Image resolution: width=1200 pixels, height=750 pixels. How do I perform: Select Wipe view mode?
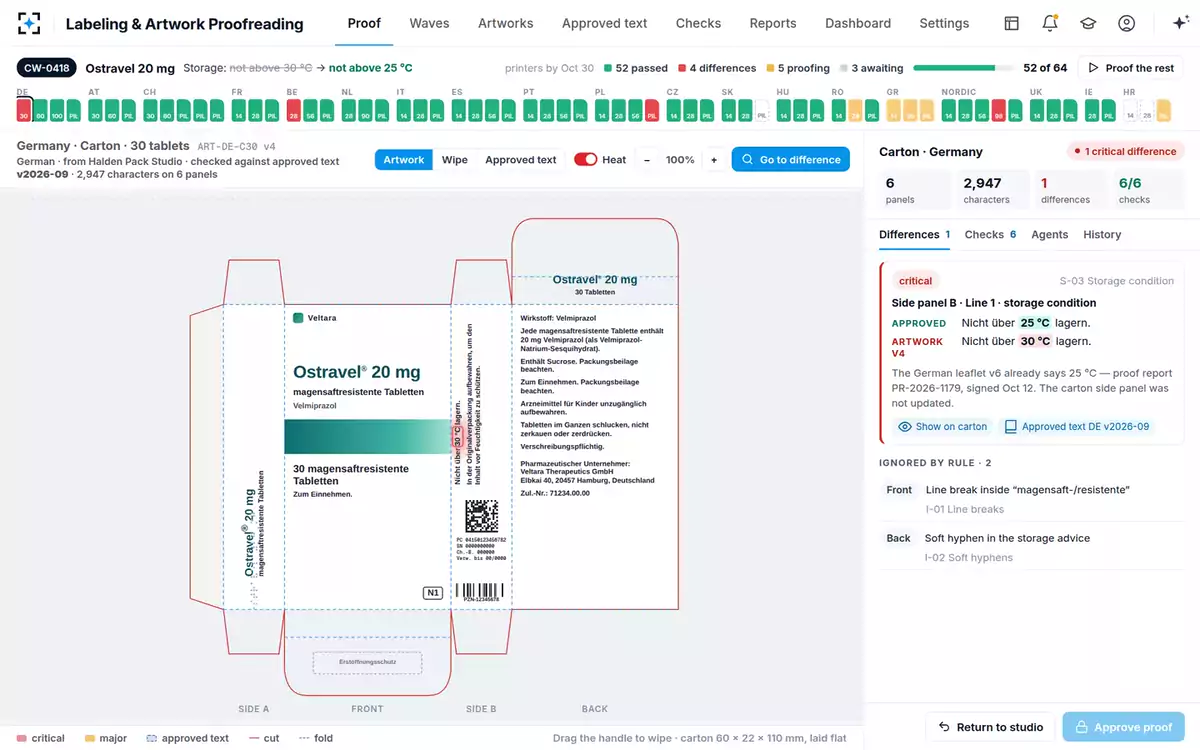pos(455,160)
